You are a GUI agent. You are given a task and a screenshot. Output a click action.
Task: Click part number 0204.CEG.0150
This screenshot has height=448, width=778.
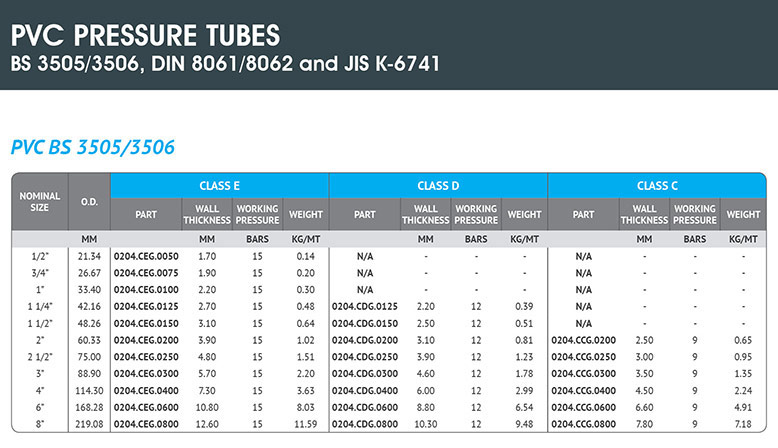point(146,323)
